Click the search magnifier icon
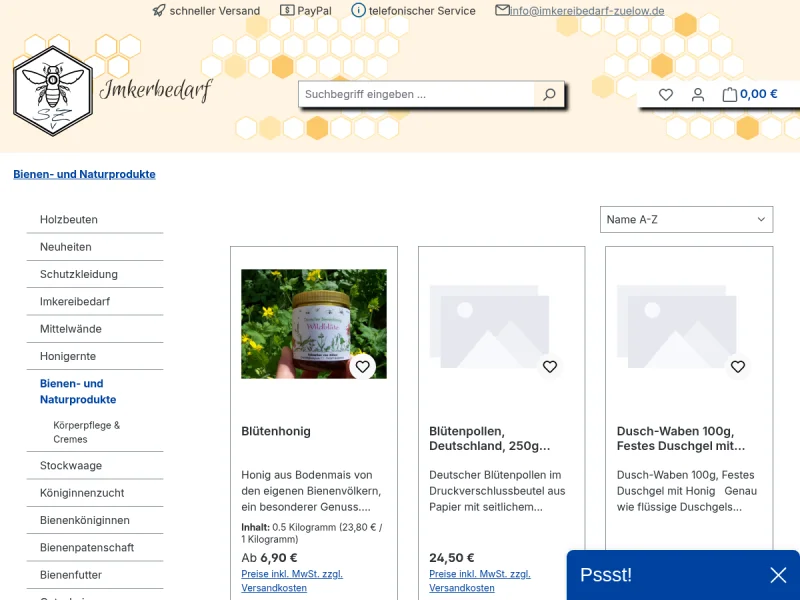This screenshot has width=800, height=600. click(x=549, y=95)
